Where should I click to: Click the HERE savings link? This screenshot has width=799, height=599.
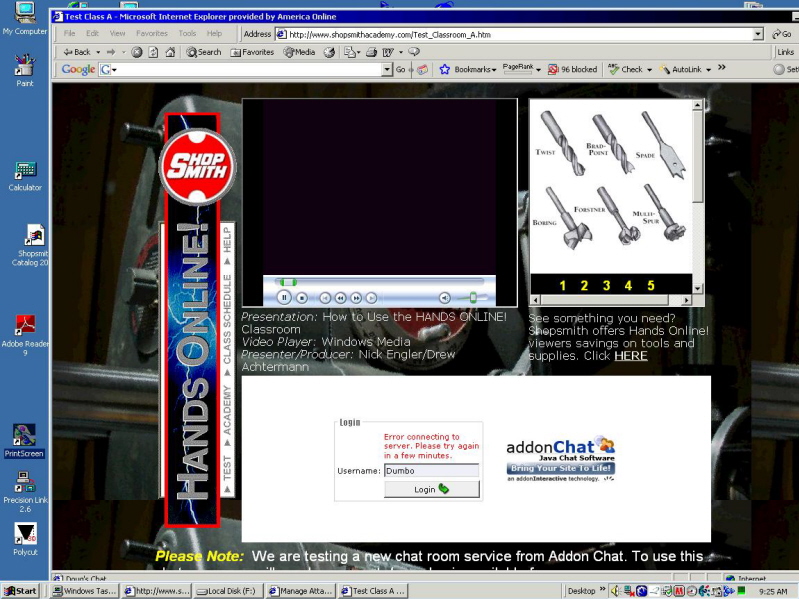point(631,356)
